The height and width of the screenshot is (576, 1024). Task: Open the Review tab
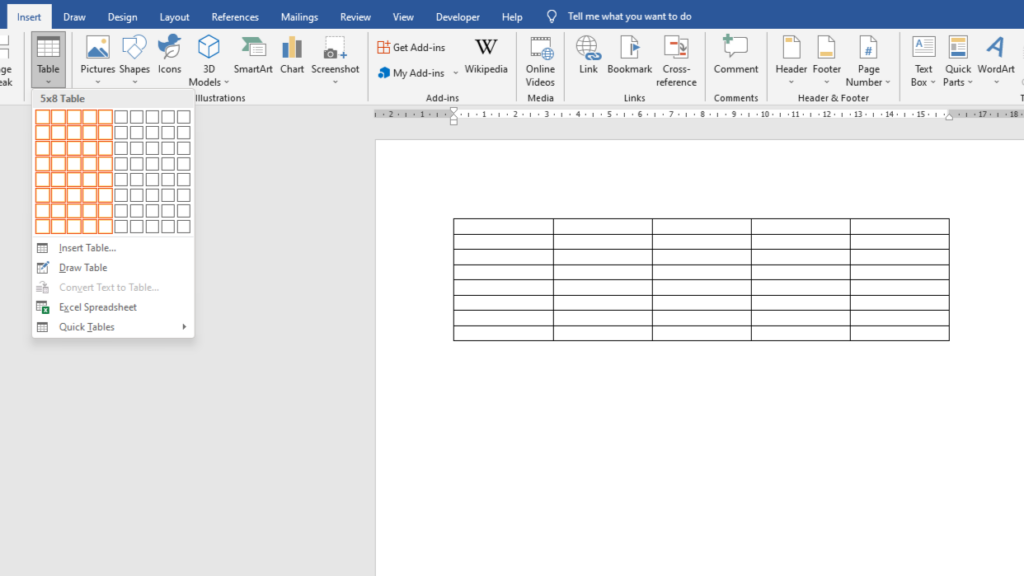pyautogui.click(x=355, y=17)
